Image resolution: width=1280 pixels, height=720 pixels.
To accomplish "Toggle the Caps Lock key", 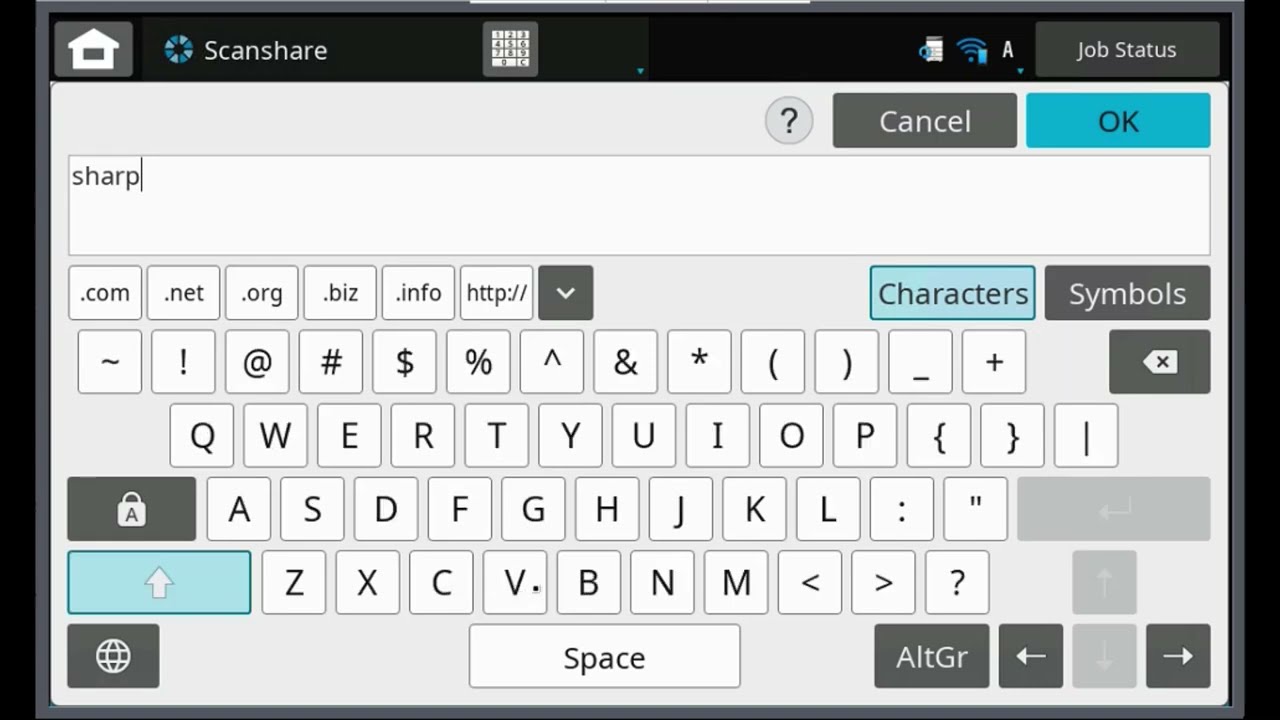I will (131, 510).
